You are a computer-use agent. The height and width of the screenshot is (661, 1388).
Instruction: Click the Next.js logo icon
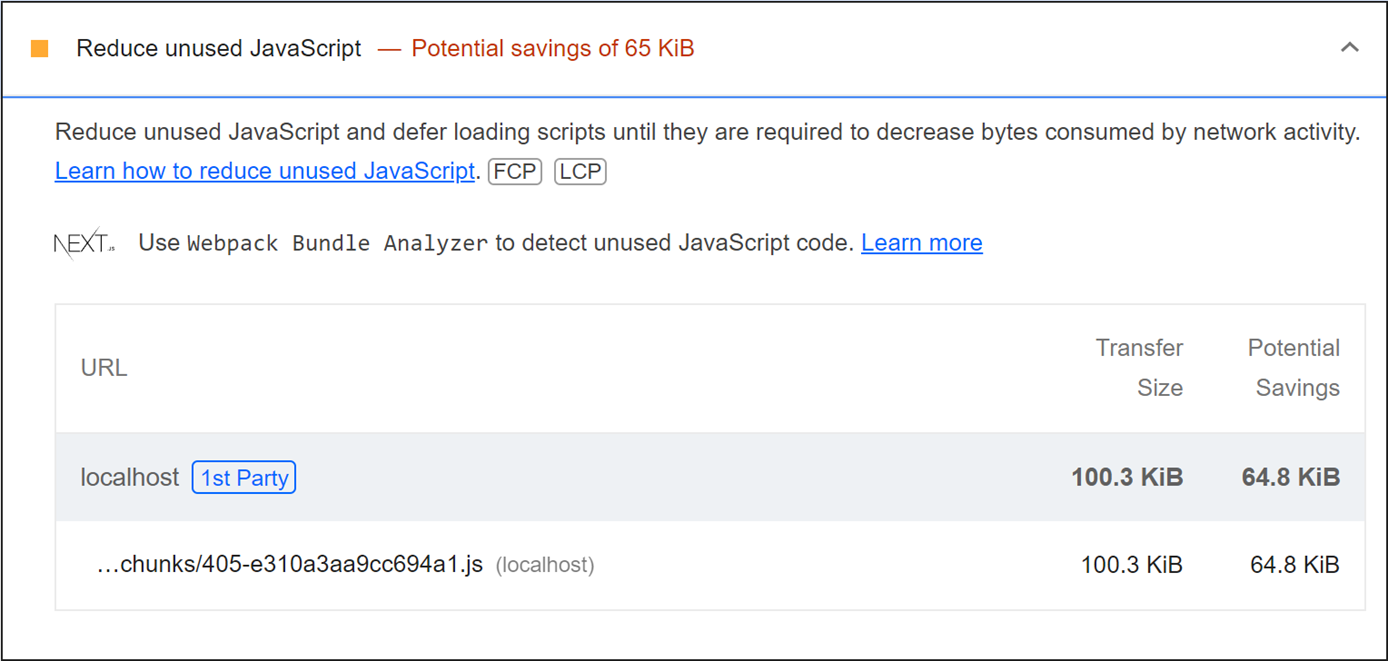pyautogui.click(x=84, y=244)
